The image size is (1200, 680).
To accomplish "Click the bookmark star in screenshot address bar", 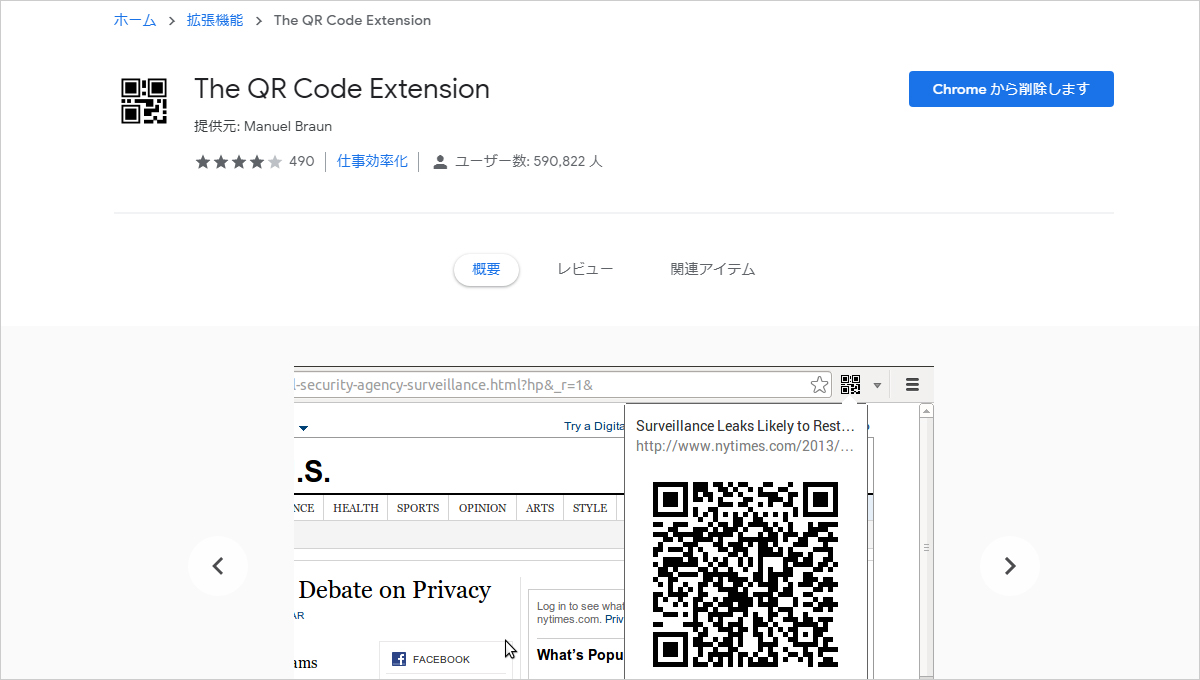I will (x=819, y=385).
